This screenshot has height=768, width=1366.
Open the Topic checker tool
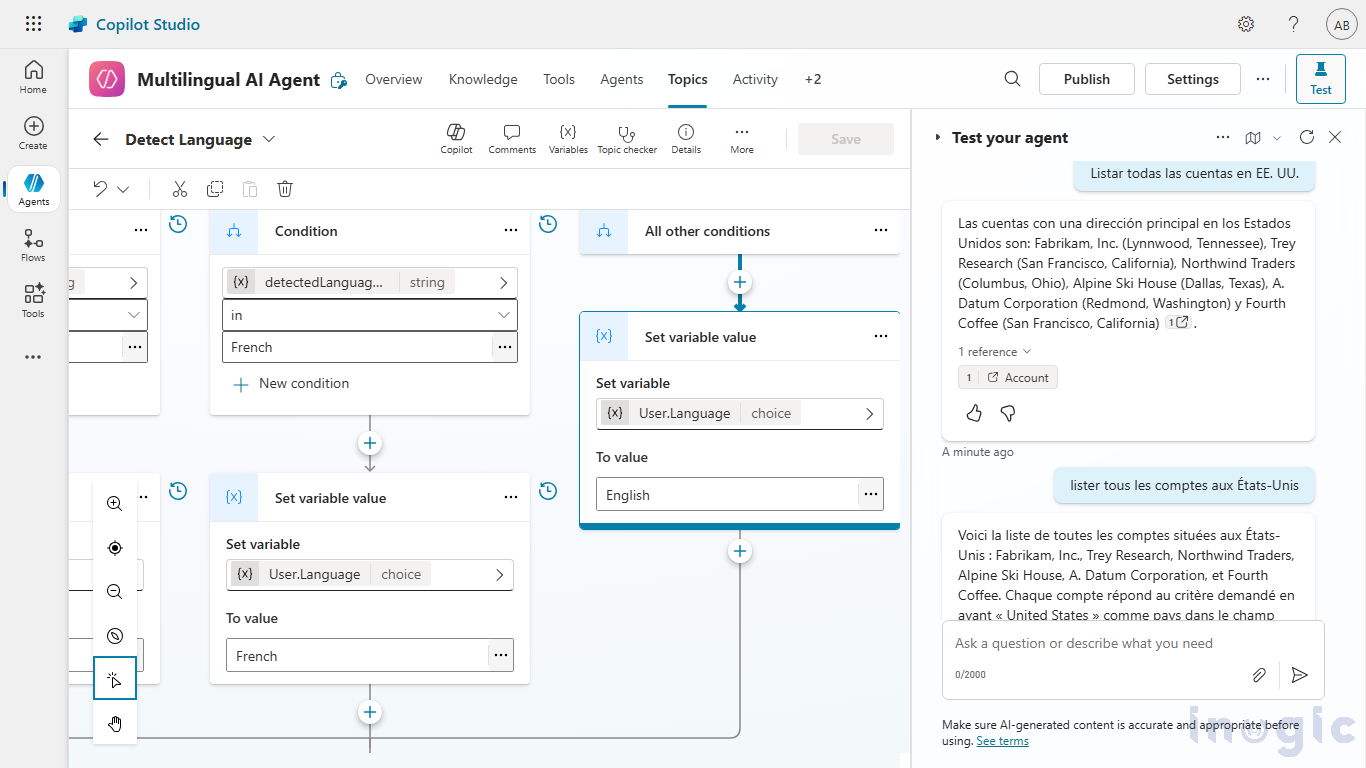click(627, 138)
